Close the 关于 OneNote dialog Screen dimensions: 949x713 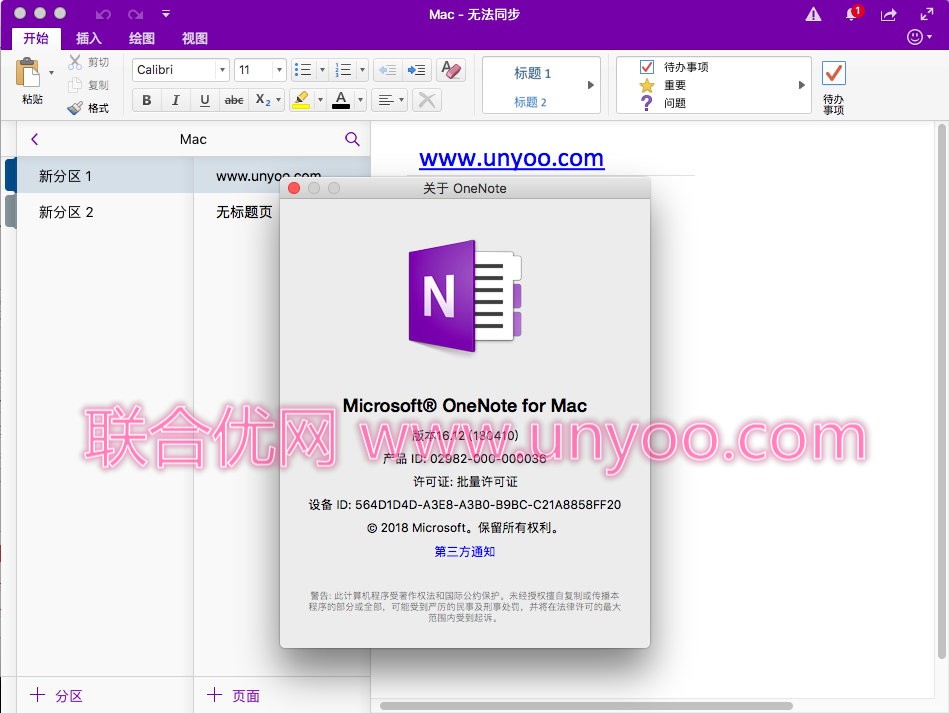[294, 188]
